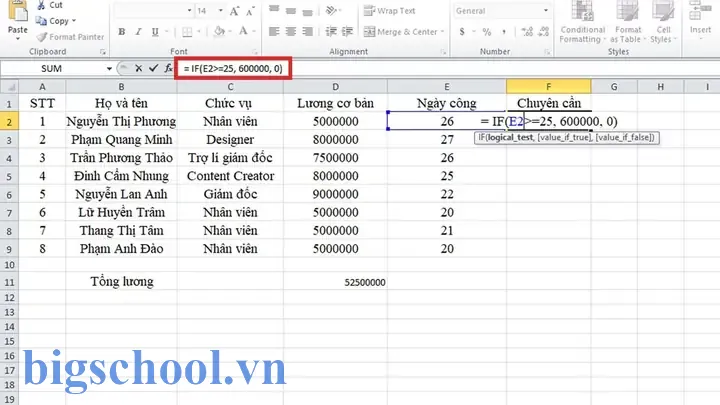Click Merge & Center button
This screenshot has width=720, height=405.
pyautogui.click(x=400, y=32)
